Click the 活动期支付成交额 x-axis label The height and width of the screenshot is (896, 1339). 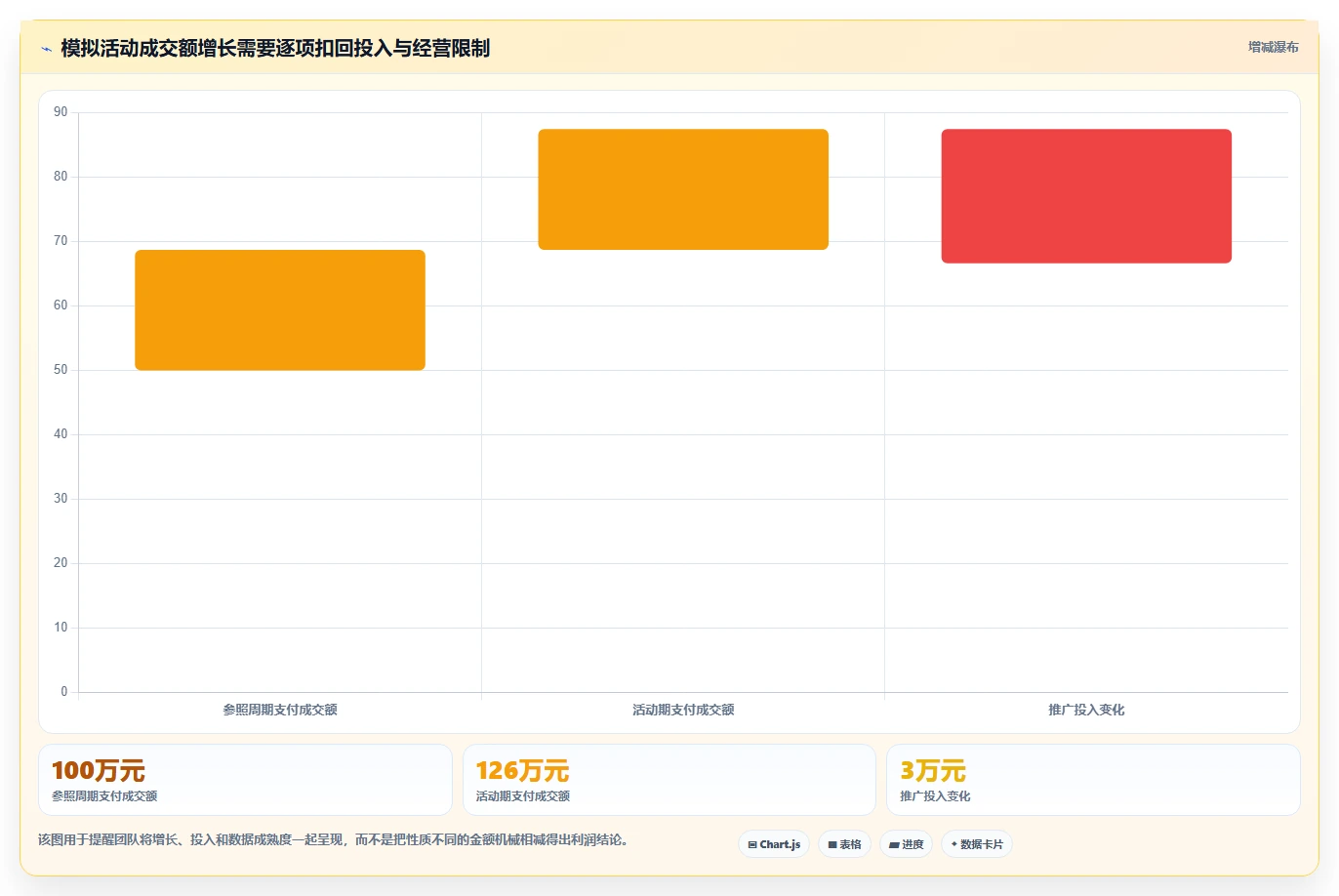click(683, 710)
